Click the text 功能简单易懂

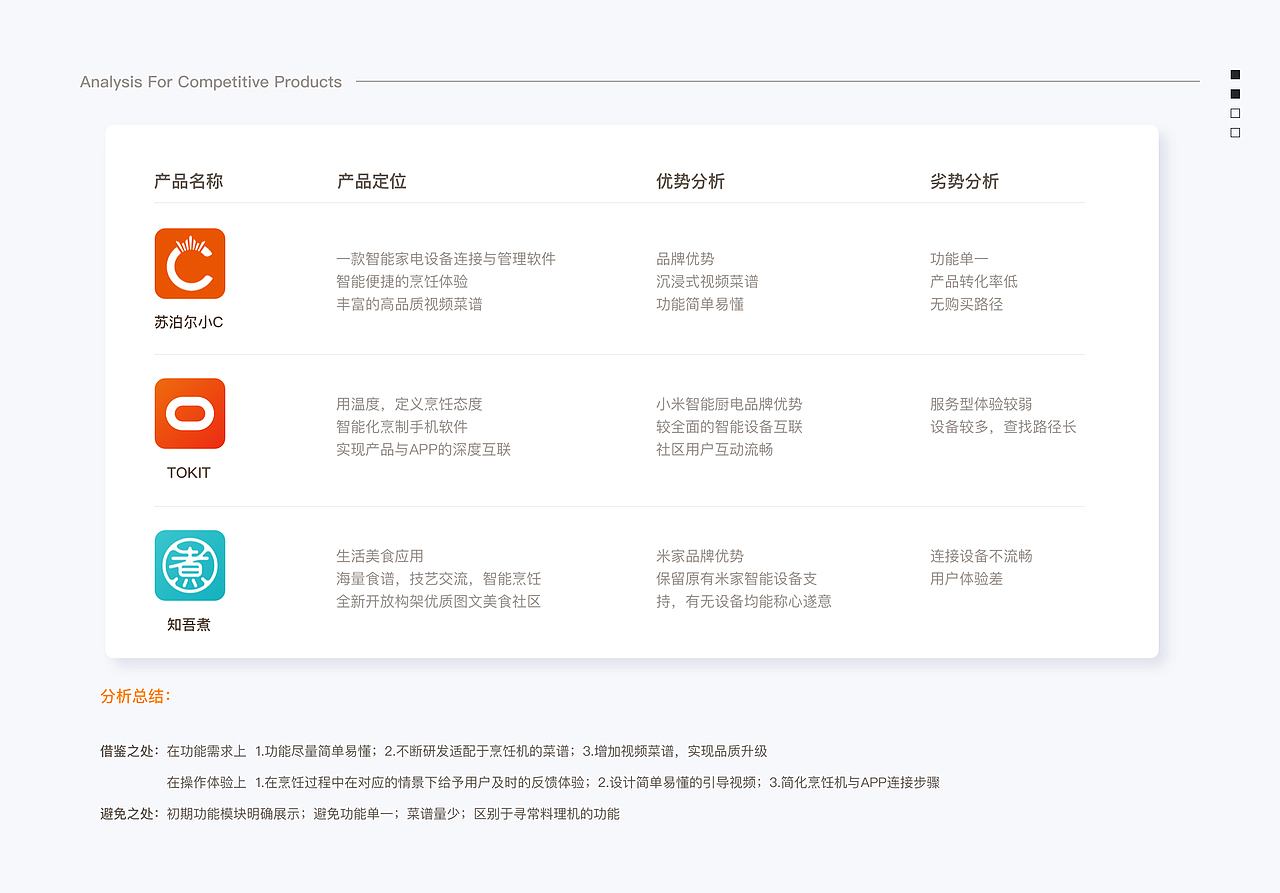click(x=700, y=304)
